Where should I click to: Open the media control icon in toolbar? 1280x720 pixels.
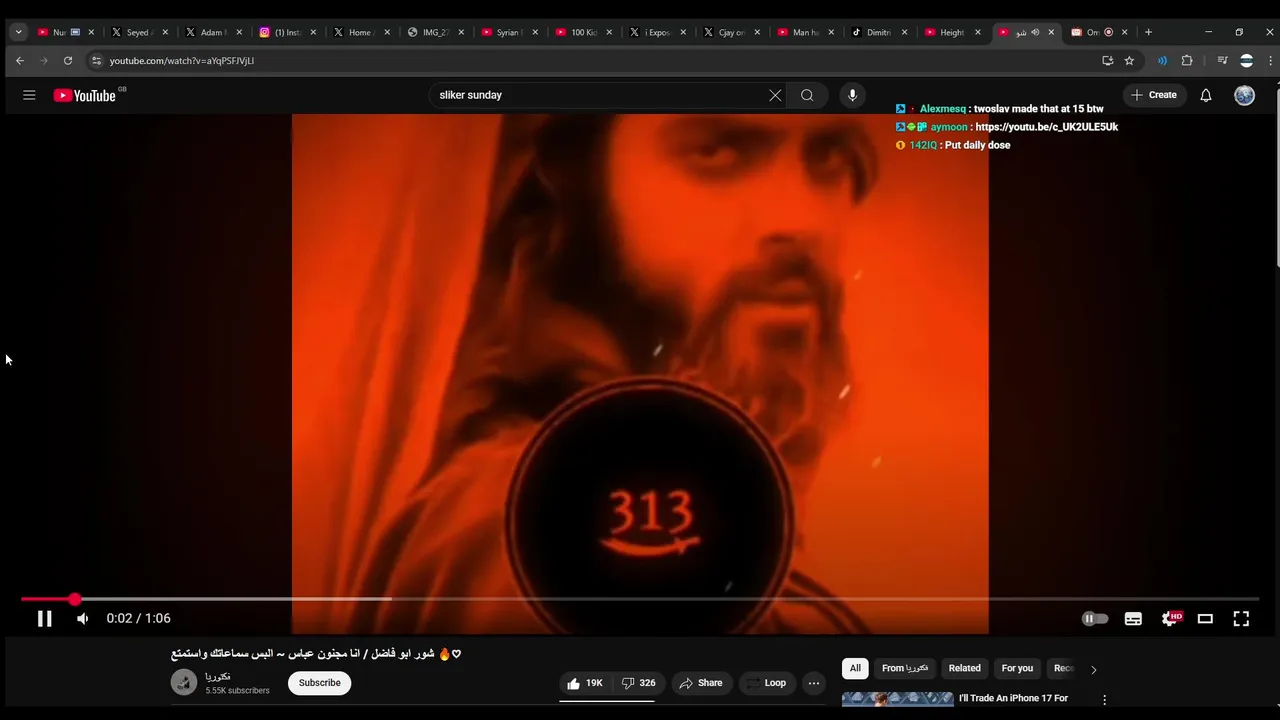pyautogui.click(x=1222, y=61)
